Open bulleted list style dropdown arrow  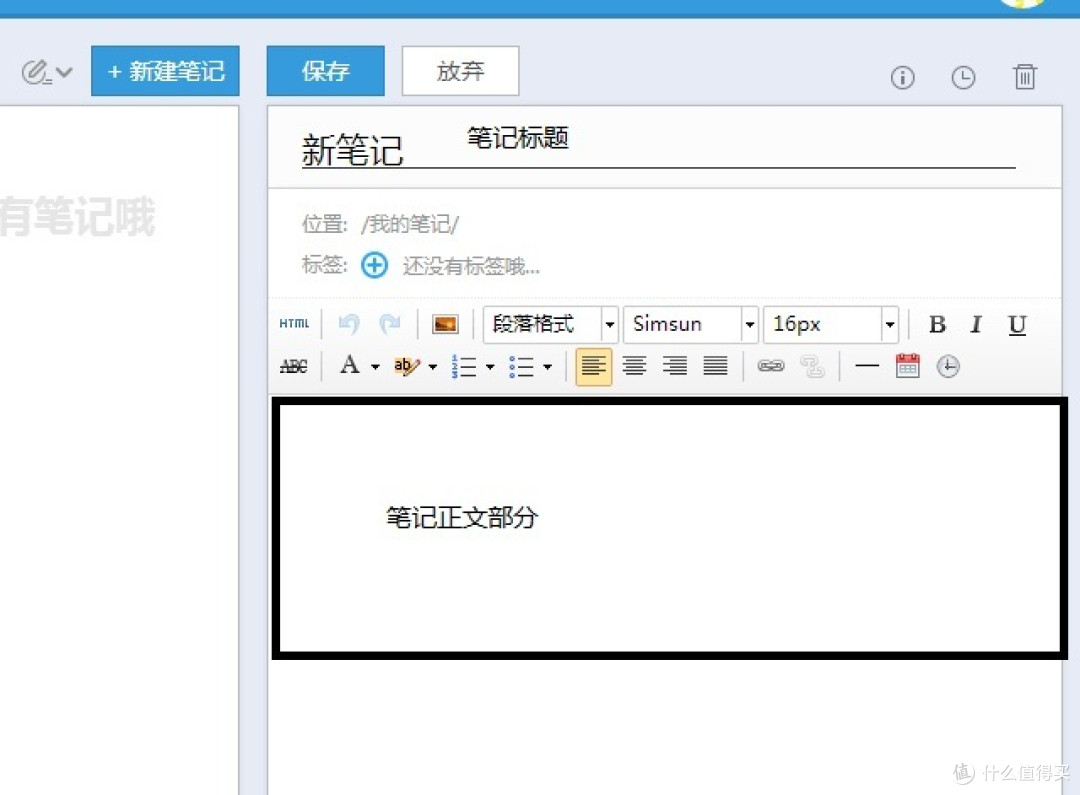(x=548, y=366)
